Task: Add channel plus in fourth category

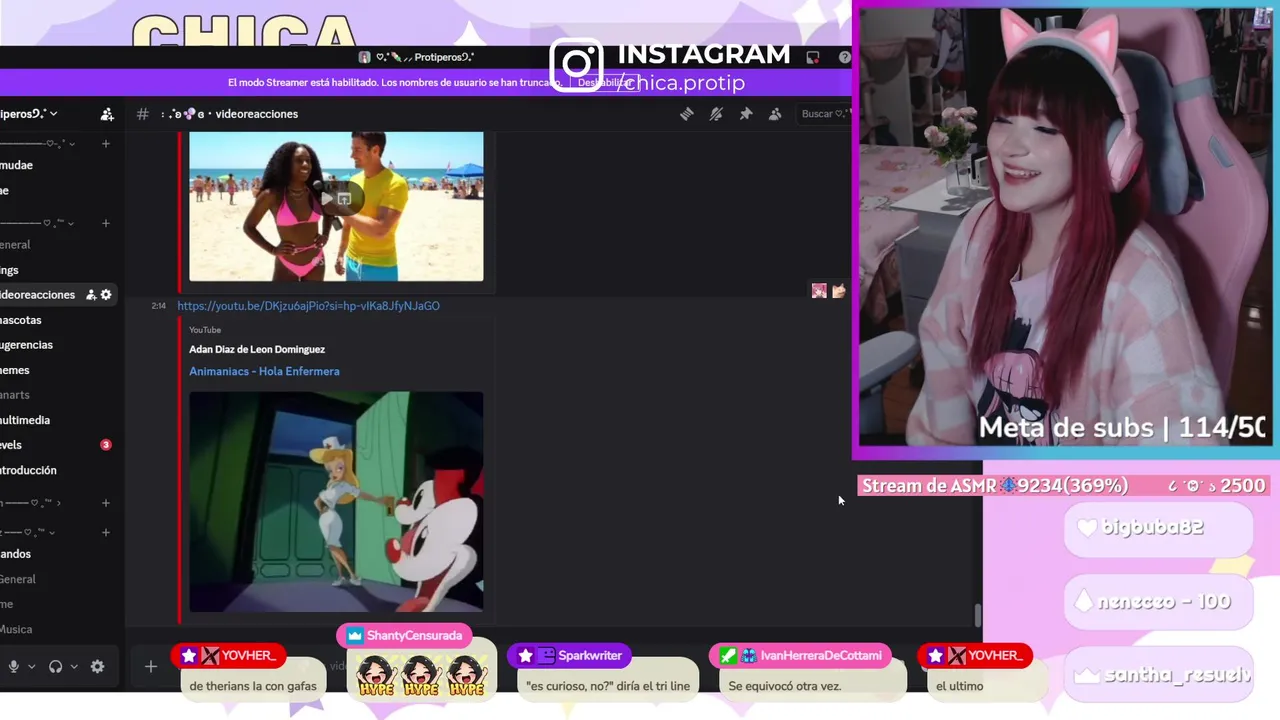Action: click(x=106, y=532)
